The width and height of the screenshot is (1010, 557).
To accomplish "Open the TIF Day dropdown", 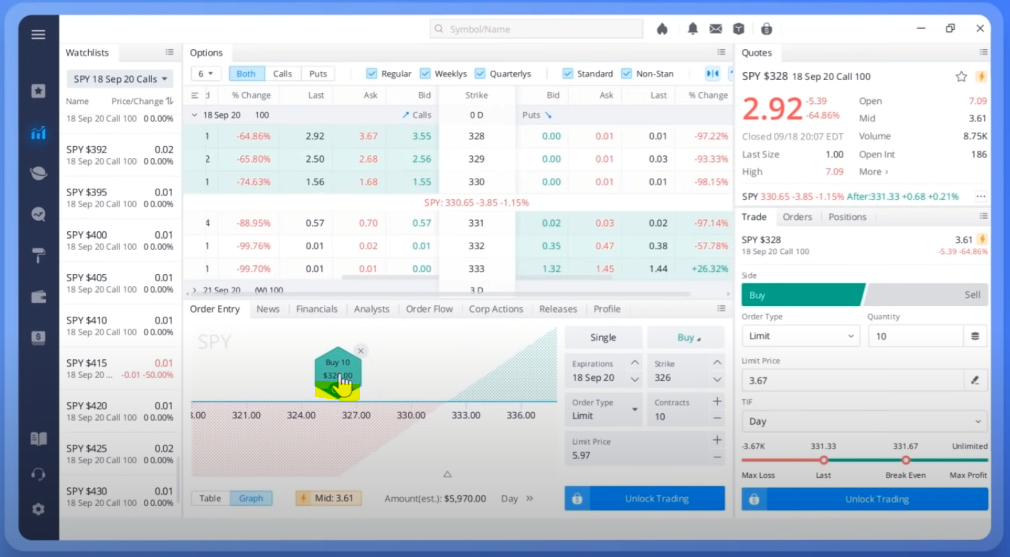I will pos(864,421).
